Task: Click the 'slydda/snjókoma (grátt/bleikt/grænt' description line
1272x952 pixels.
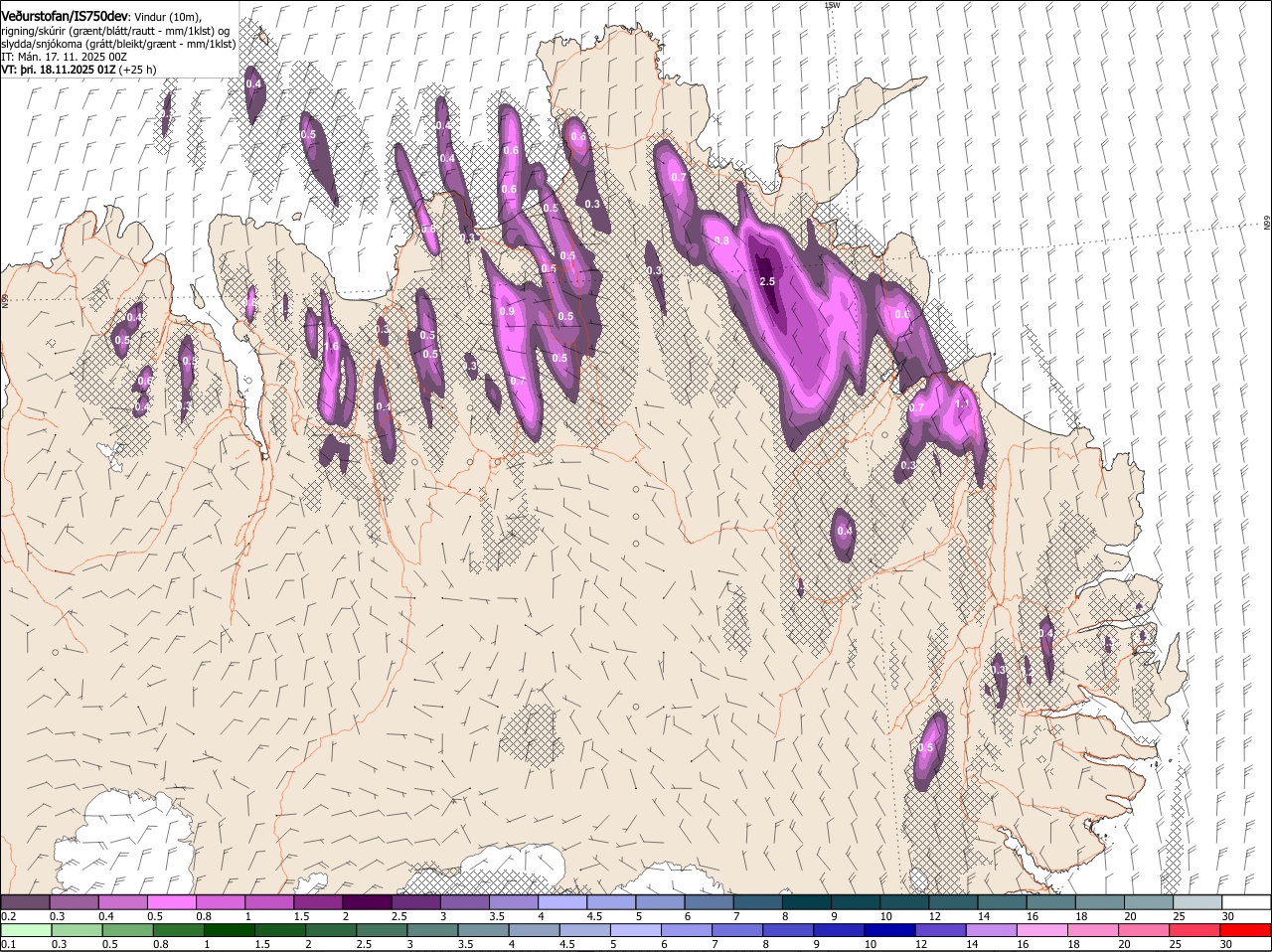Action: coord(118,44)
